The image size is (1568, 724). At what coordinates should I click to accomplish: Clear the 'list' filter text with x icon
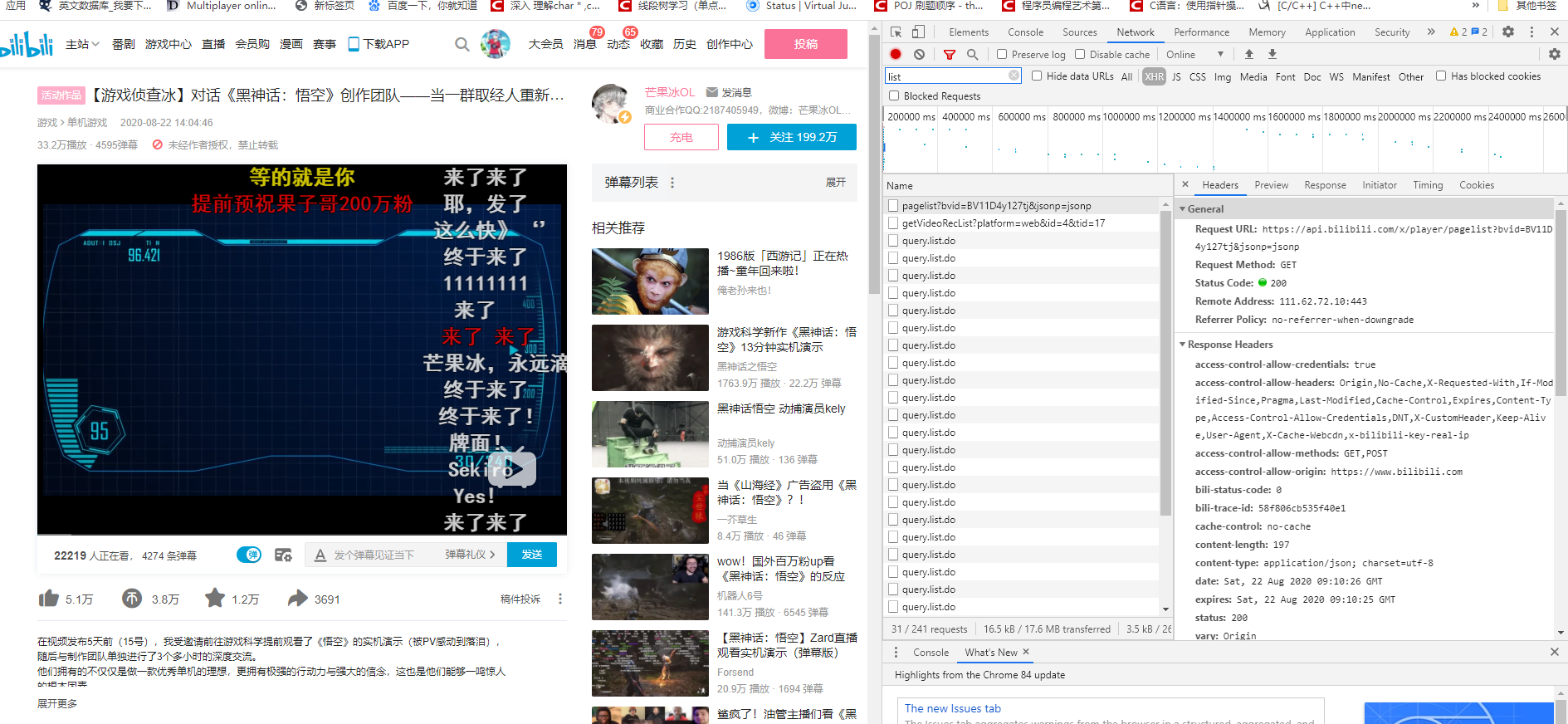(1014, 76)
